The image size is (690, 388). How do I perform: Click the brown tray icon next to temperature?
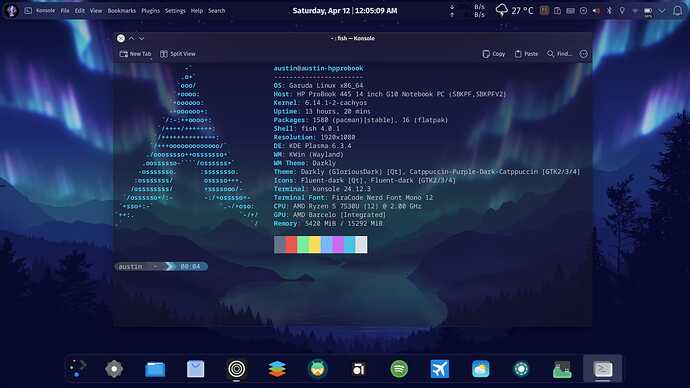[544, 11]
